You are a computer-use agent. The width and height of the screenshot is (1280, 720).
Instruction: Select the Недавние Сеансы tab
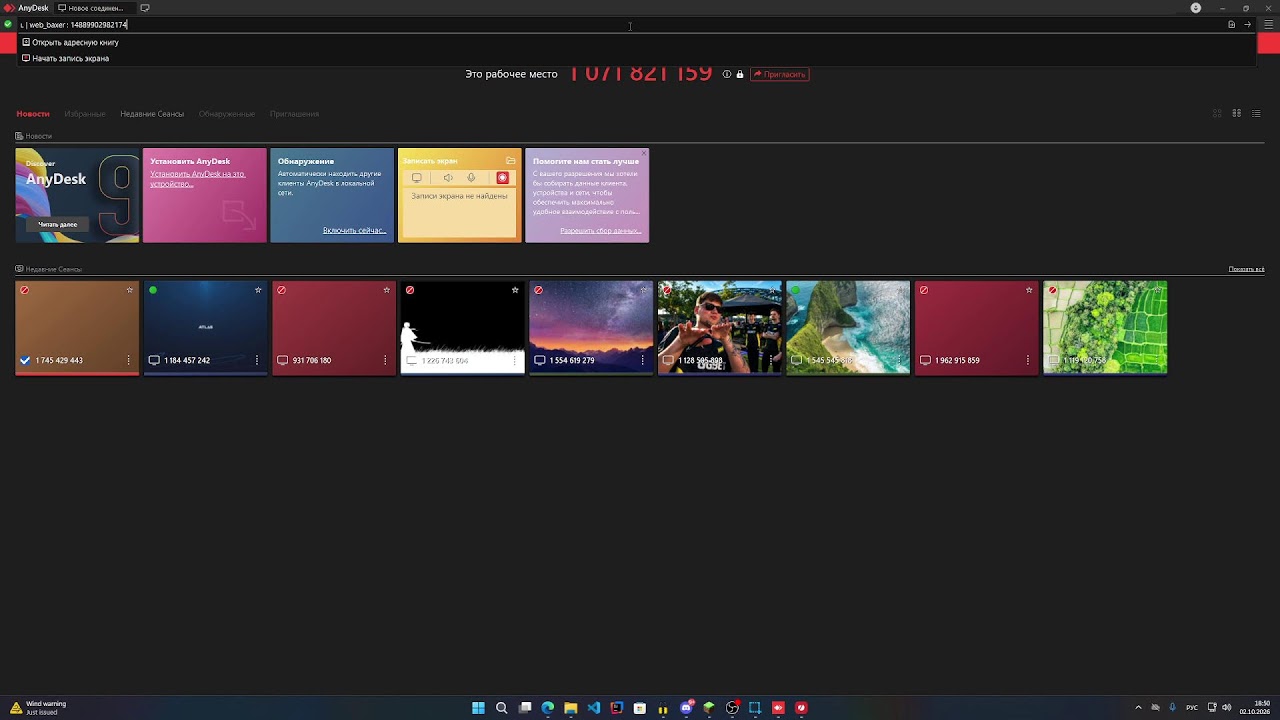[152, 114]
